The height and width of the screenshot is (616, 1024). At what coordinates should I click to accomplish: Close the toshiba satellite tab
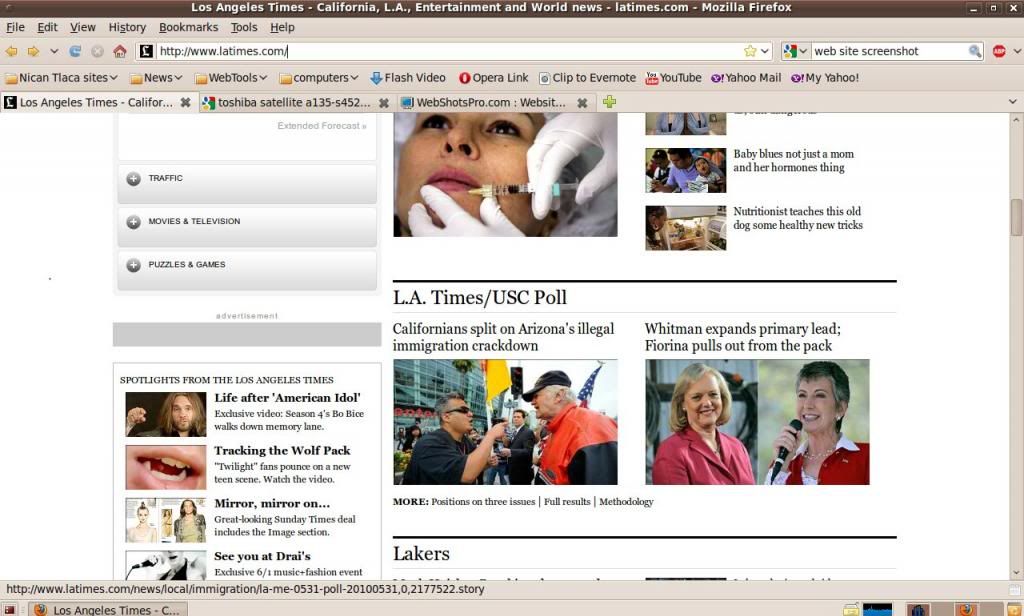pos(384,103)
